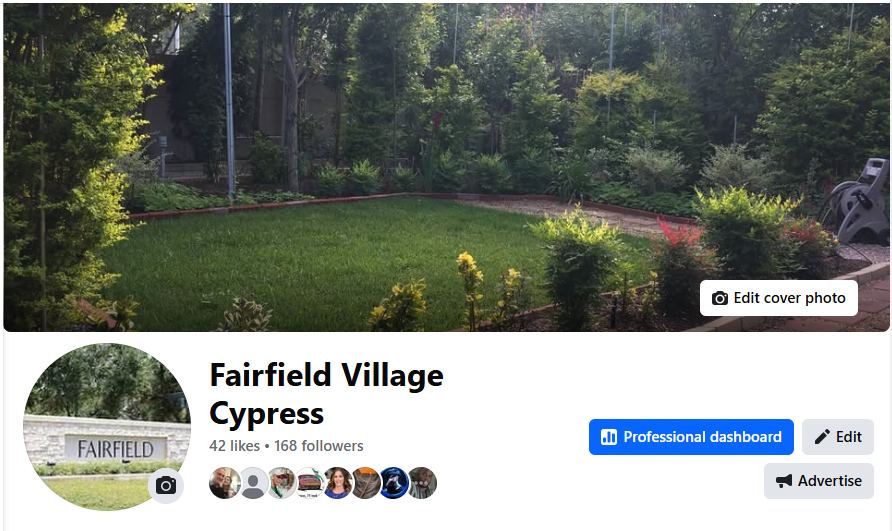
Task: Open the red car follower avatar
Action: pyautogui.click(x=309, y=483)
